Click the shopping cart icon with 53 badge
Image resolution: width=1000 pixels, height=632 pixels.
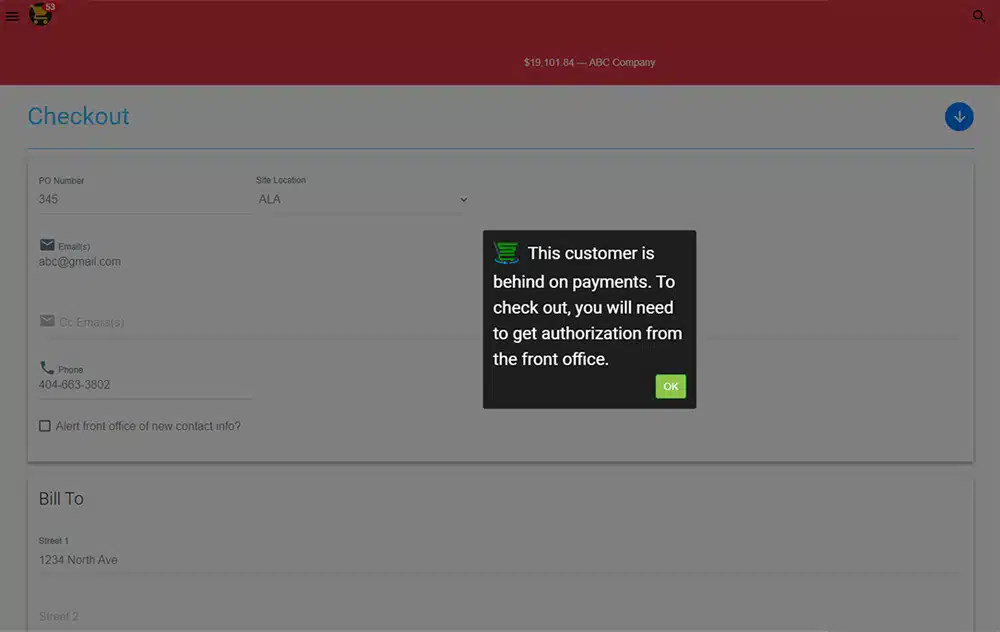tap(41, 15)
